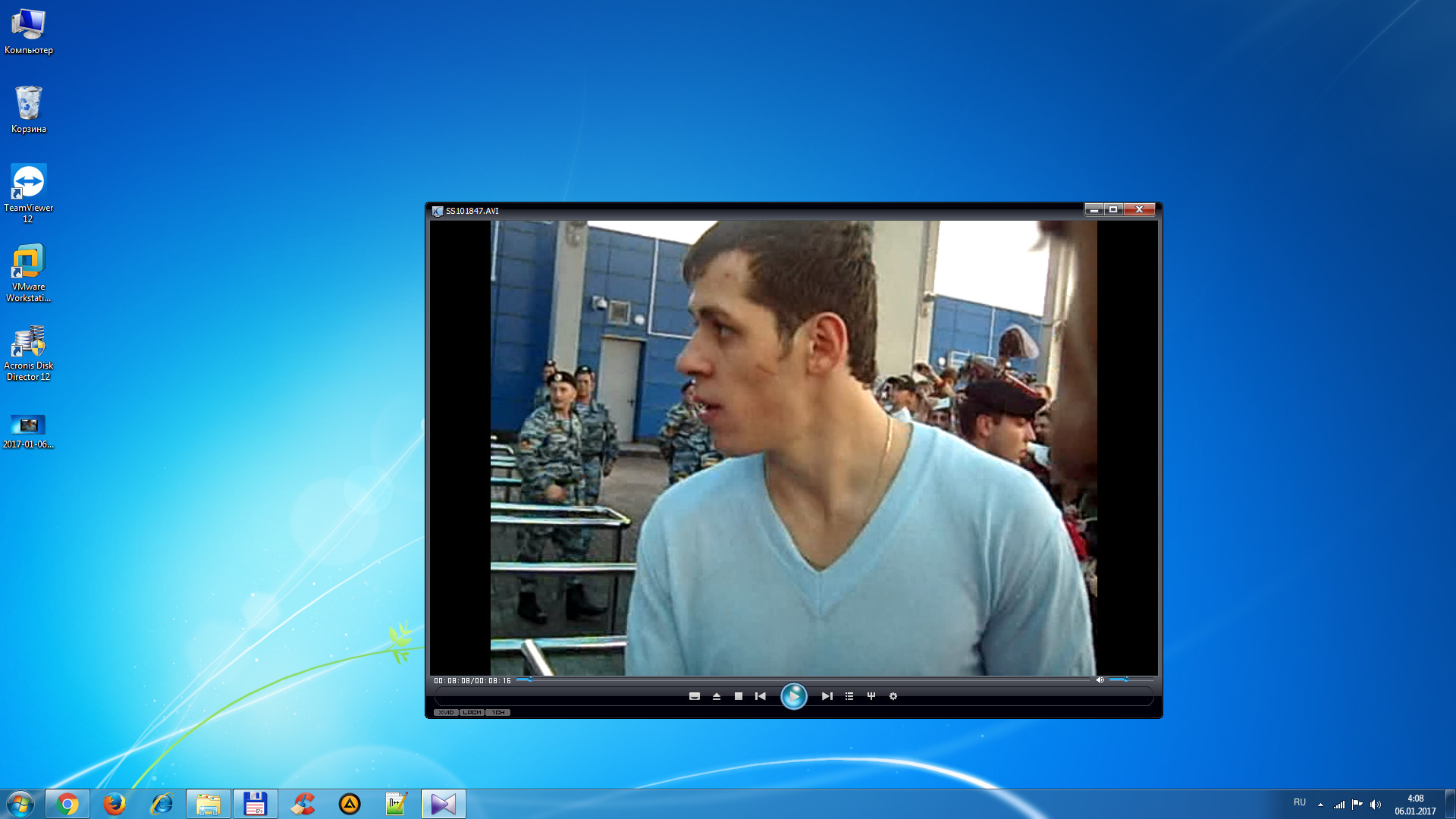
Task: Adjust the volume slider
Action: click(x=1131, y=680)
